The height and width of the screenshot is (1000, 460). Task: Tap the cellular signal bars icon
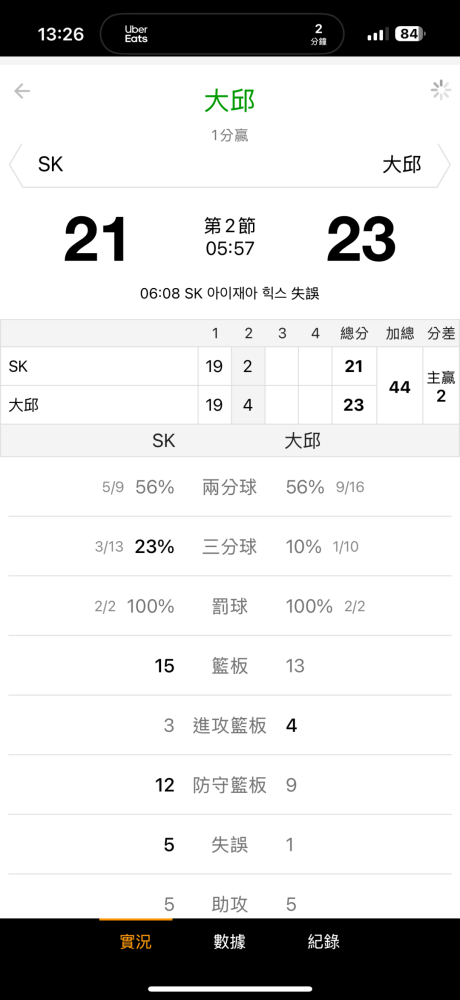coord(378,34)
